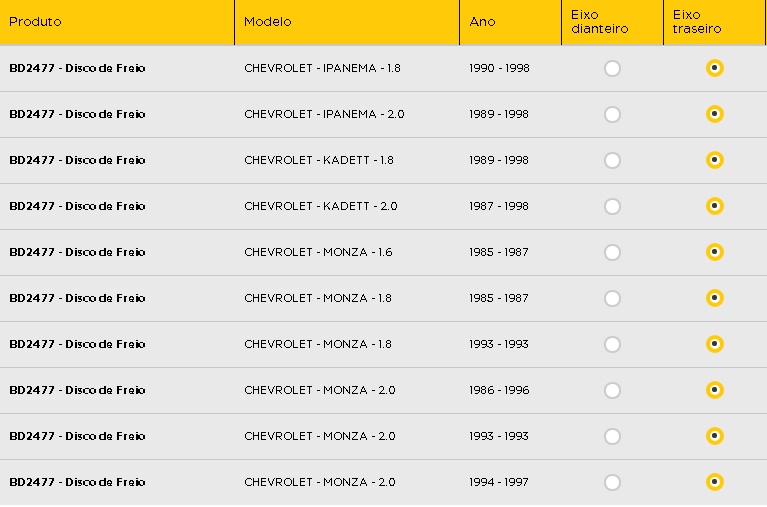The width and height of the screenshot is (767, 507).
Task: Select rear axle for MONZA 2.0 1994-1997
Action: pyautogui.click(x=715, y=482)
